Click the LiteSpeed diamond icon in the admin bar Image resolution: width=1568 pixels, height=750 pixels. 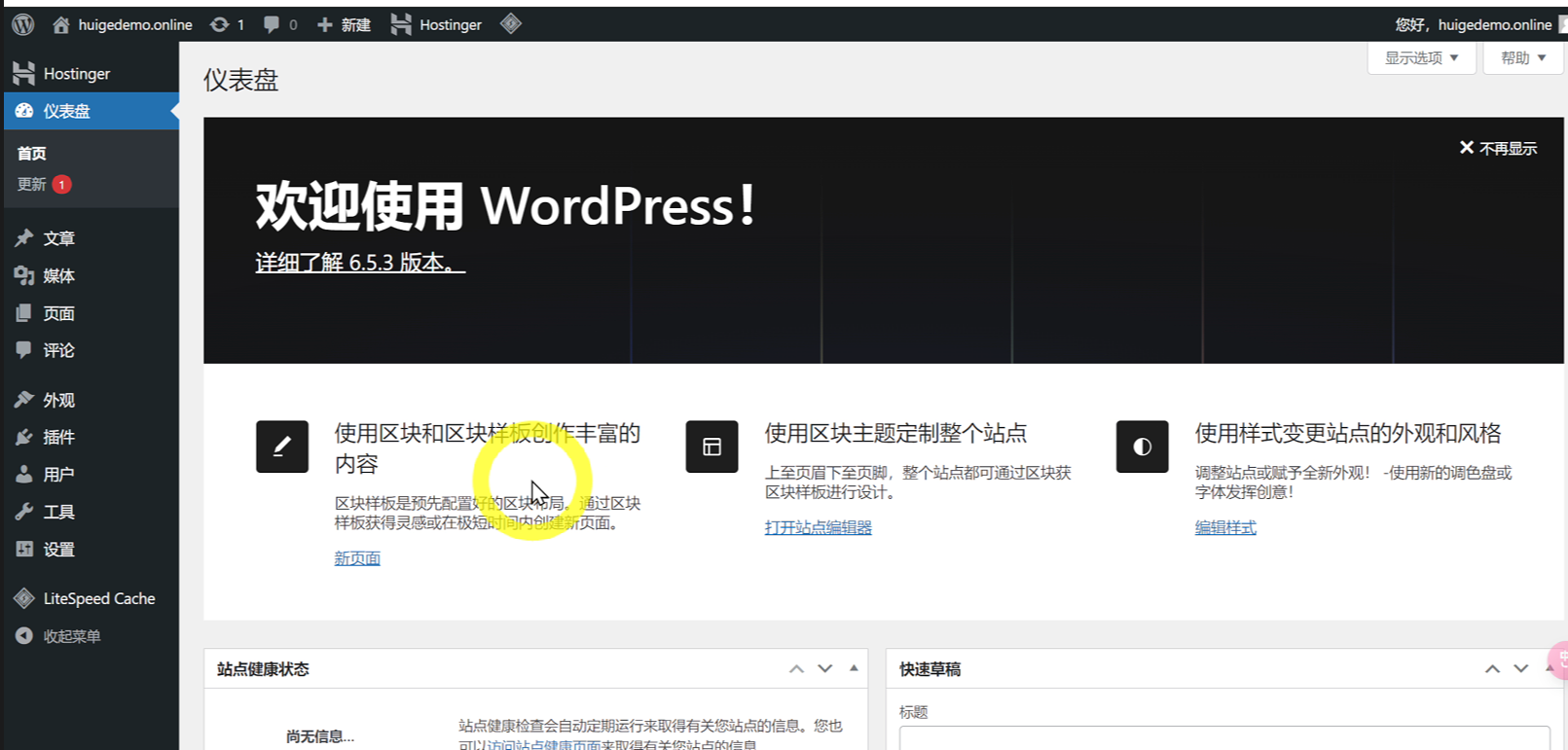511,24
